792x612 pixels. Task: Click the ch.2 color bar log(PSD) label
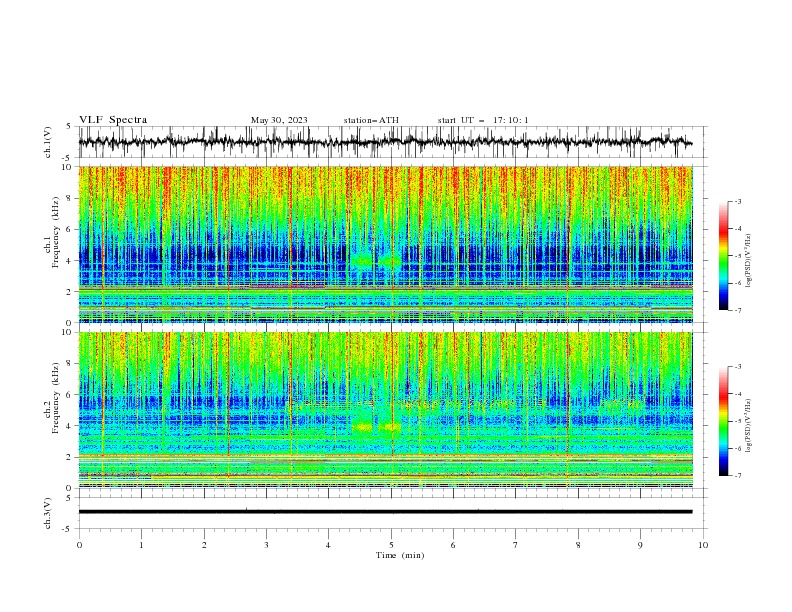tap(748, 426)
